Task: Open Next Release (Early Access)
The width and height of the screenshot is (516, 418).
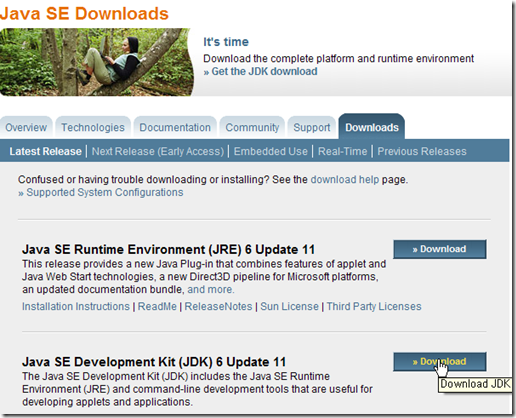Action: point(158,151)
